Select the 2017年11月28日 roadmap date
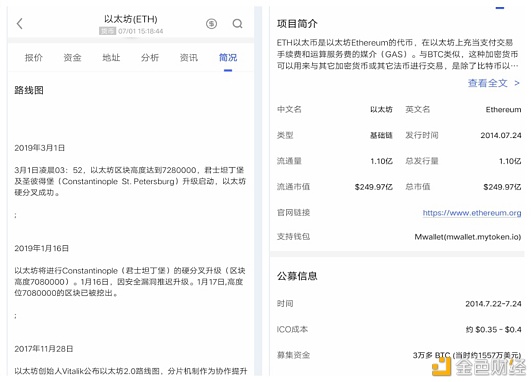The height and width of the screenshot is (382, 532). (44, 349)
